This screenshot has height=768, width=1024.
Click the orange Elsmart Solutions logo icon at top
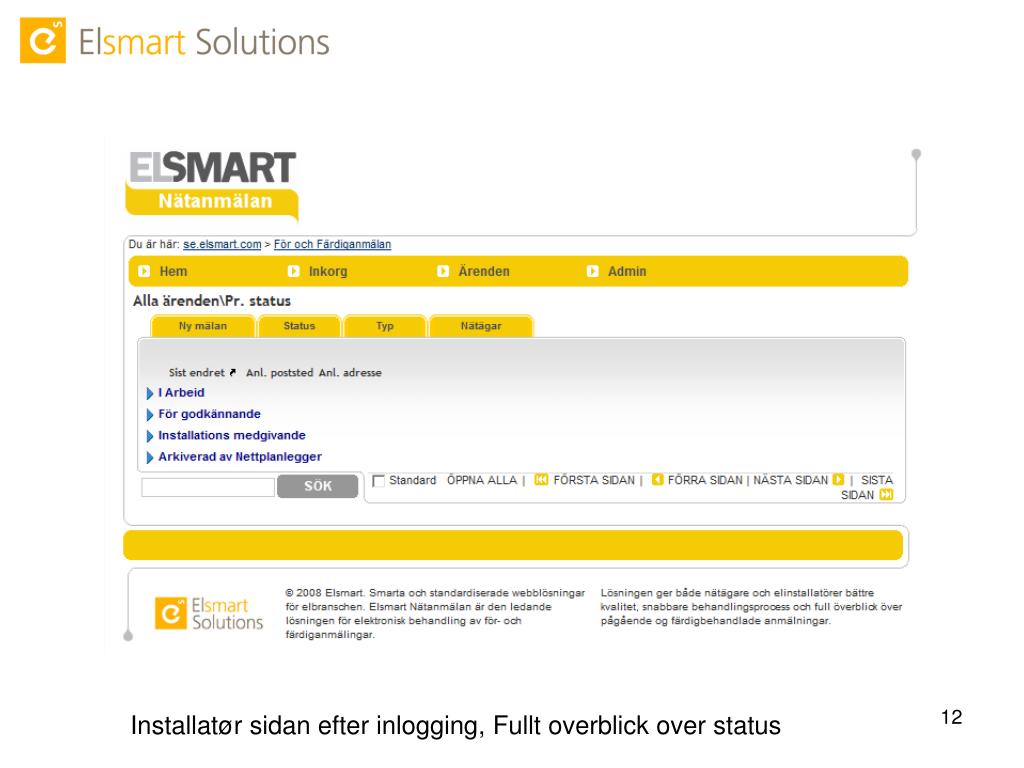coord(42,40)
